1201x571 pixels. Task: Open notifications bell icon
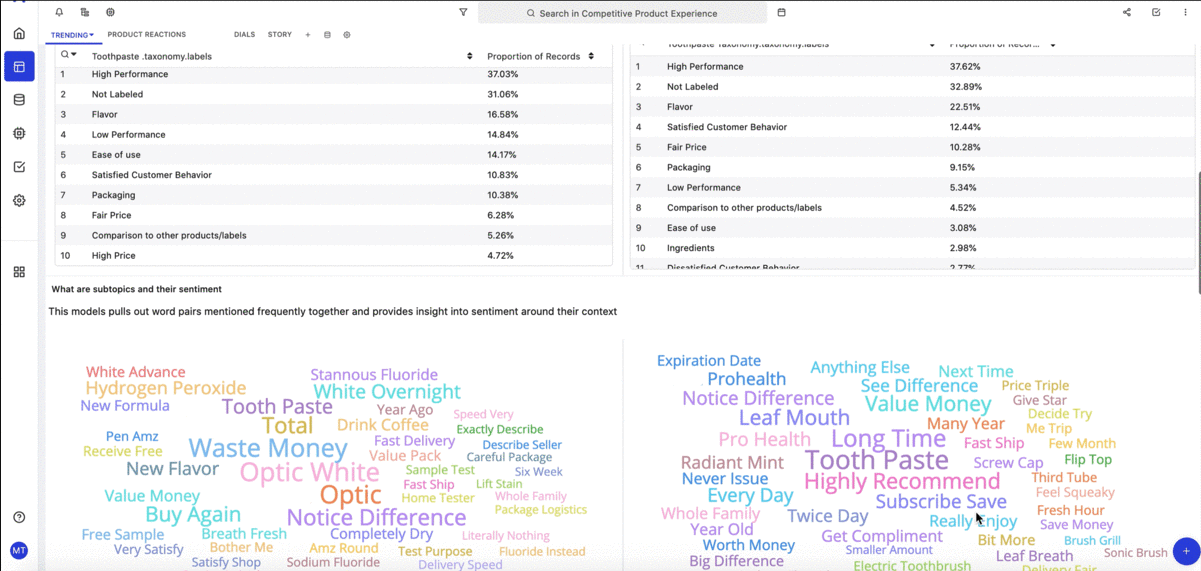59,13
